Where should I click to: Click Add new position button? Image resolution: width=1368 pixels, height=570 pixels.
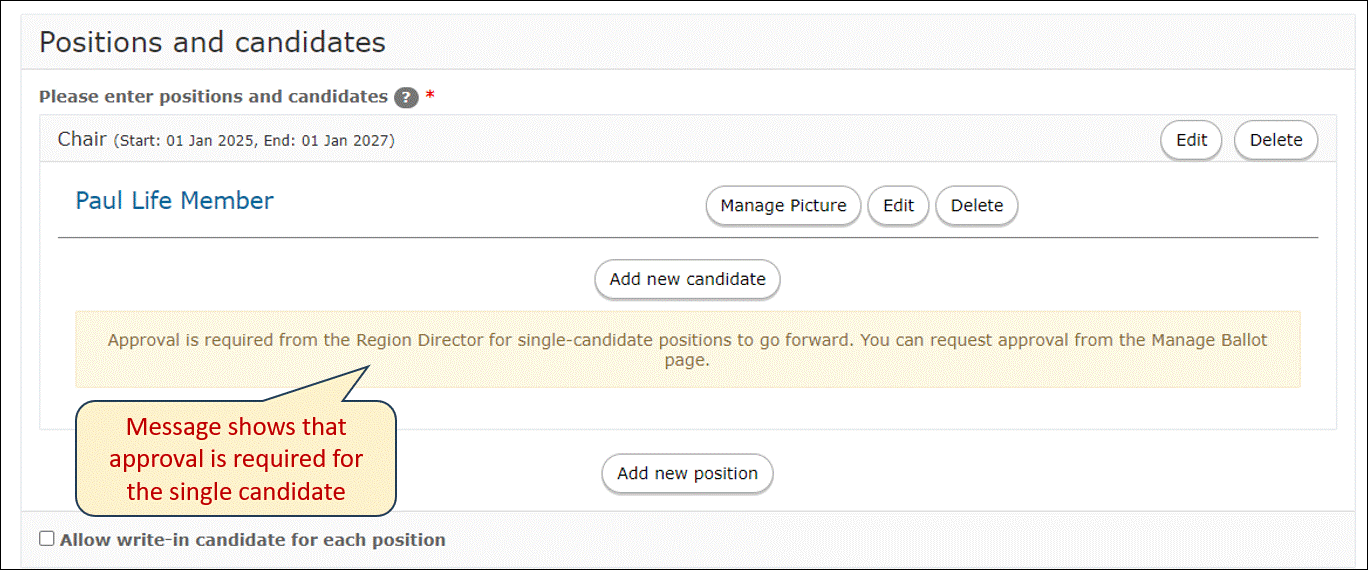tap(687, 473)
